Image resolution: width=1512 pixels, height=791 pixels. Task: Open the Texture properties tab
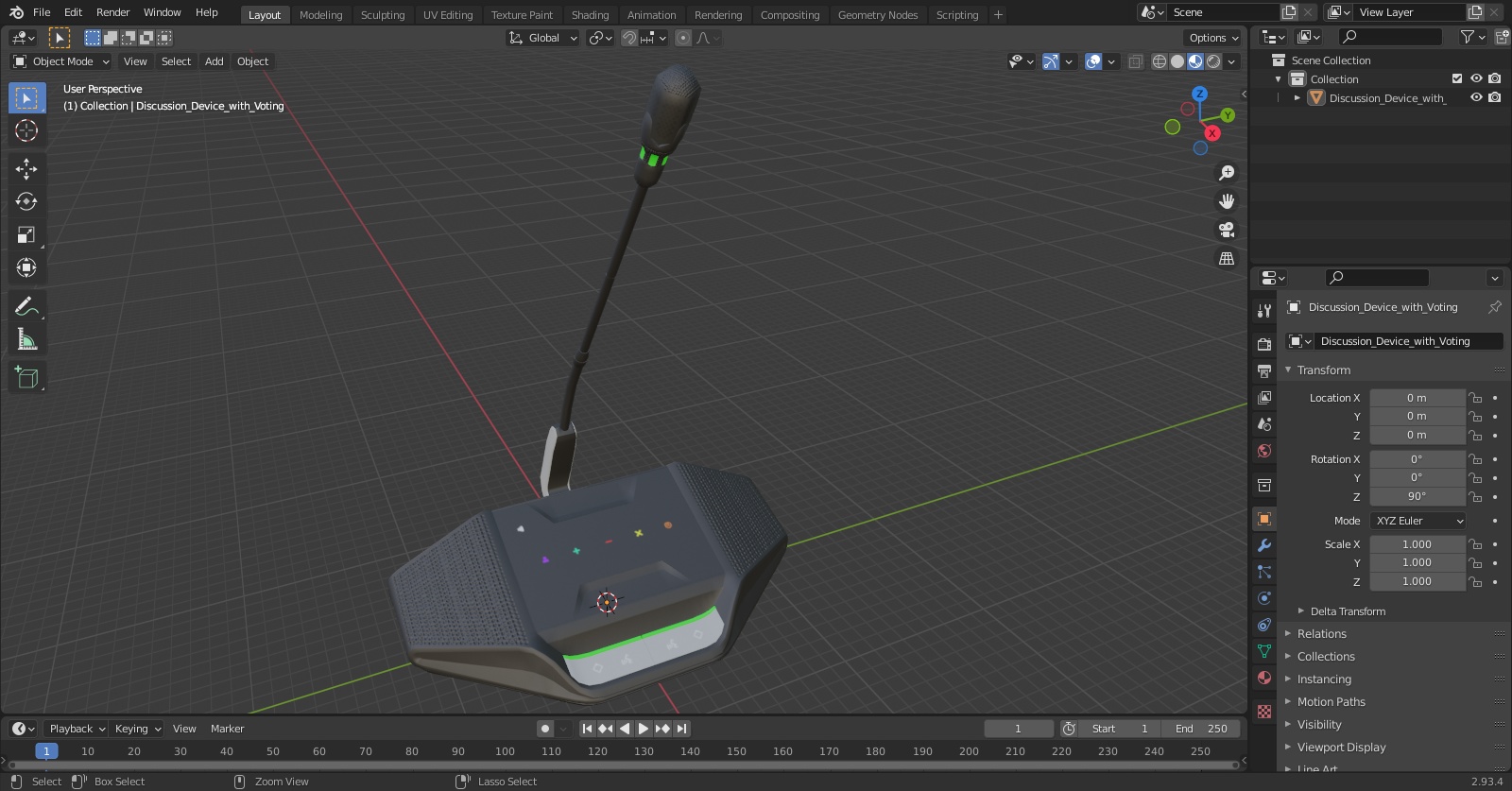(1264, 711)
